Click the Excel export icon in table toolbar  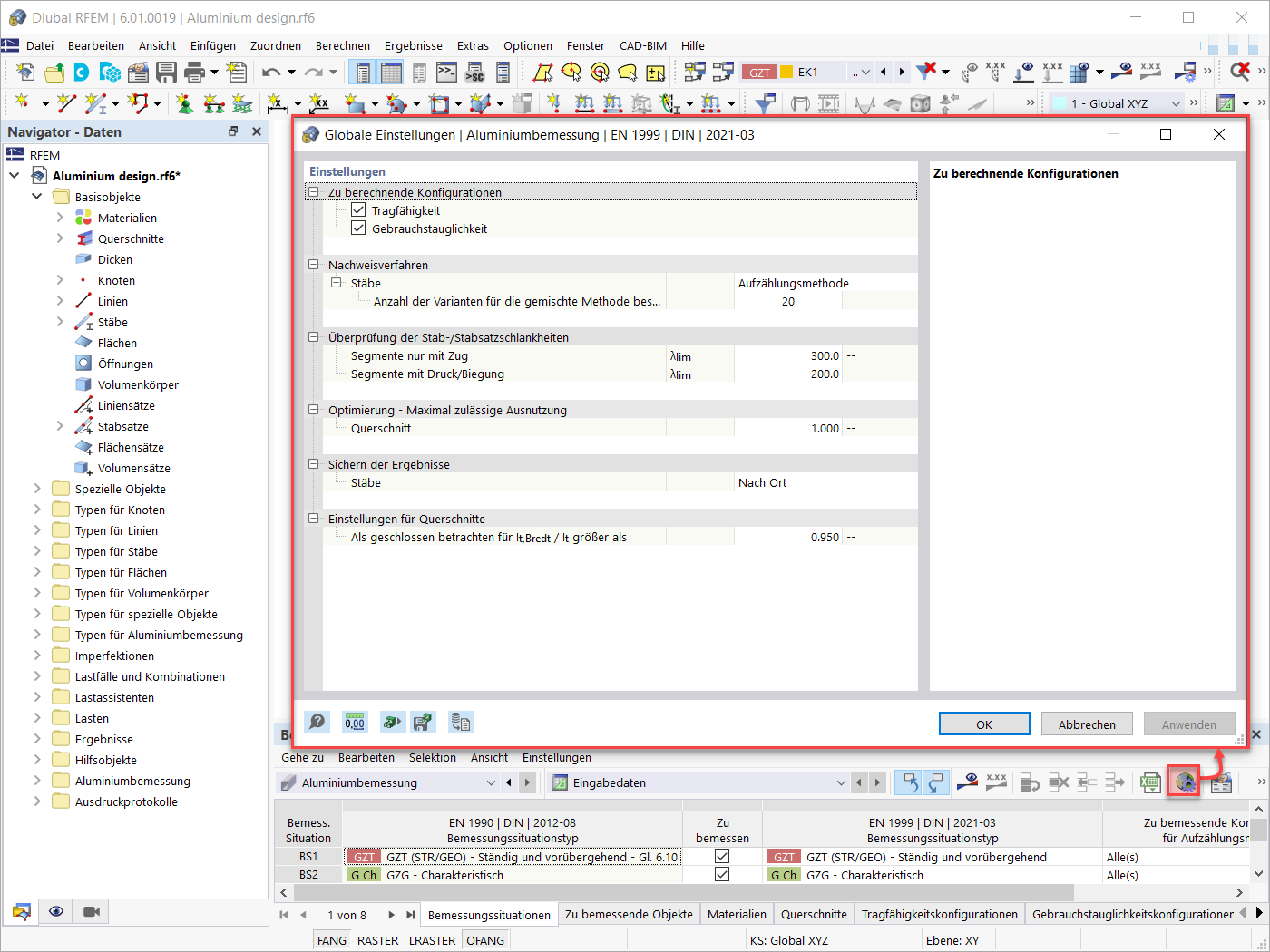click(1150, 782)
